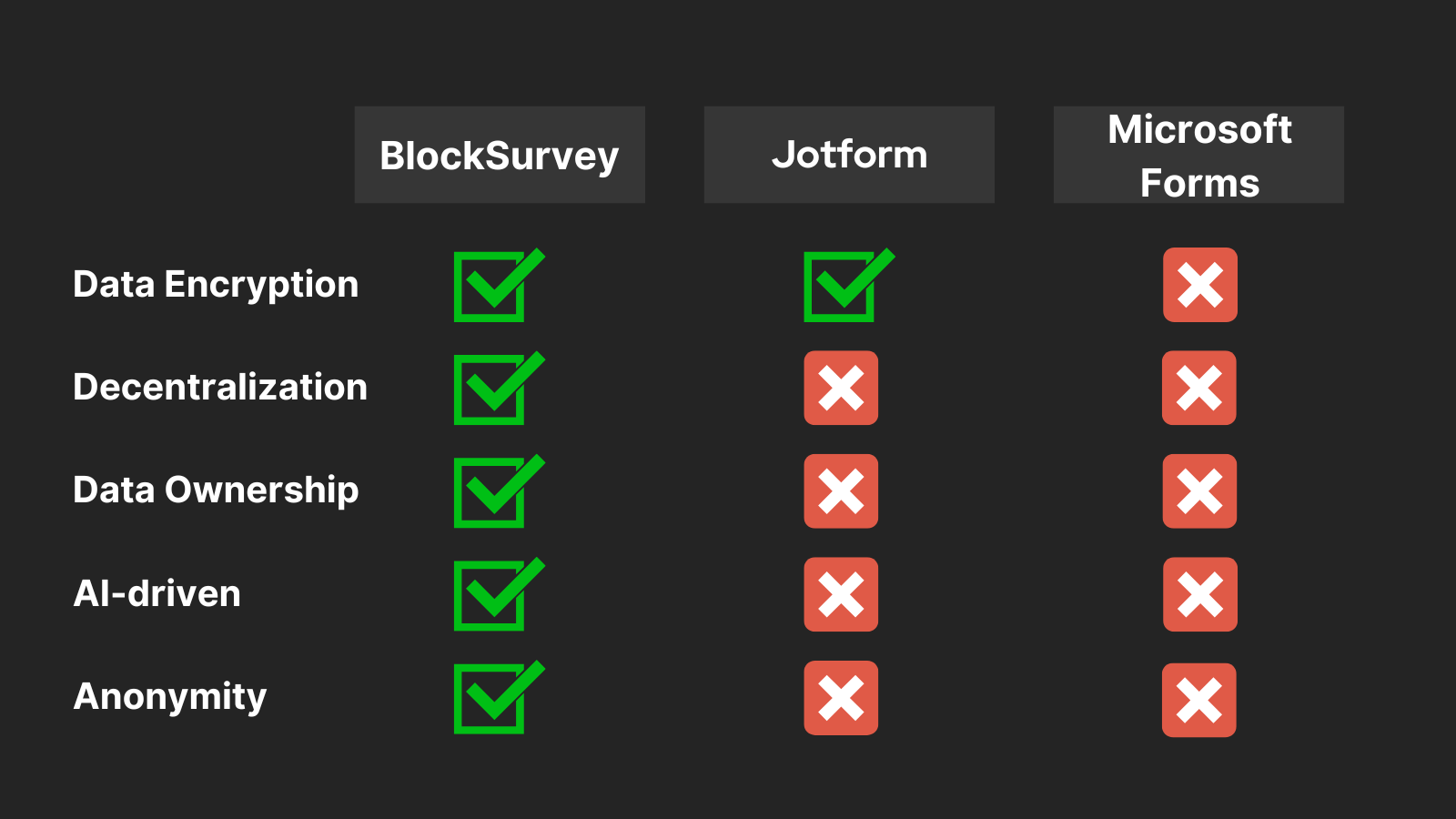This screenshot has height=819, width=1456.
Task: Click Microsoft Forms' Data Ownership red X
Action: tap(1199, 491)
